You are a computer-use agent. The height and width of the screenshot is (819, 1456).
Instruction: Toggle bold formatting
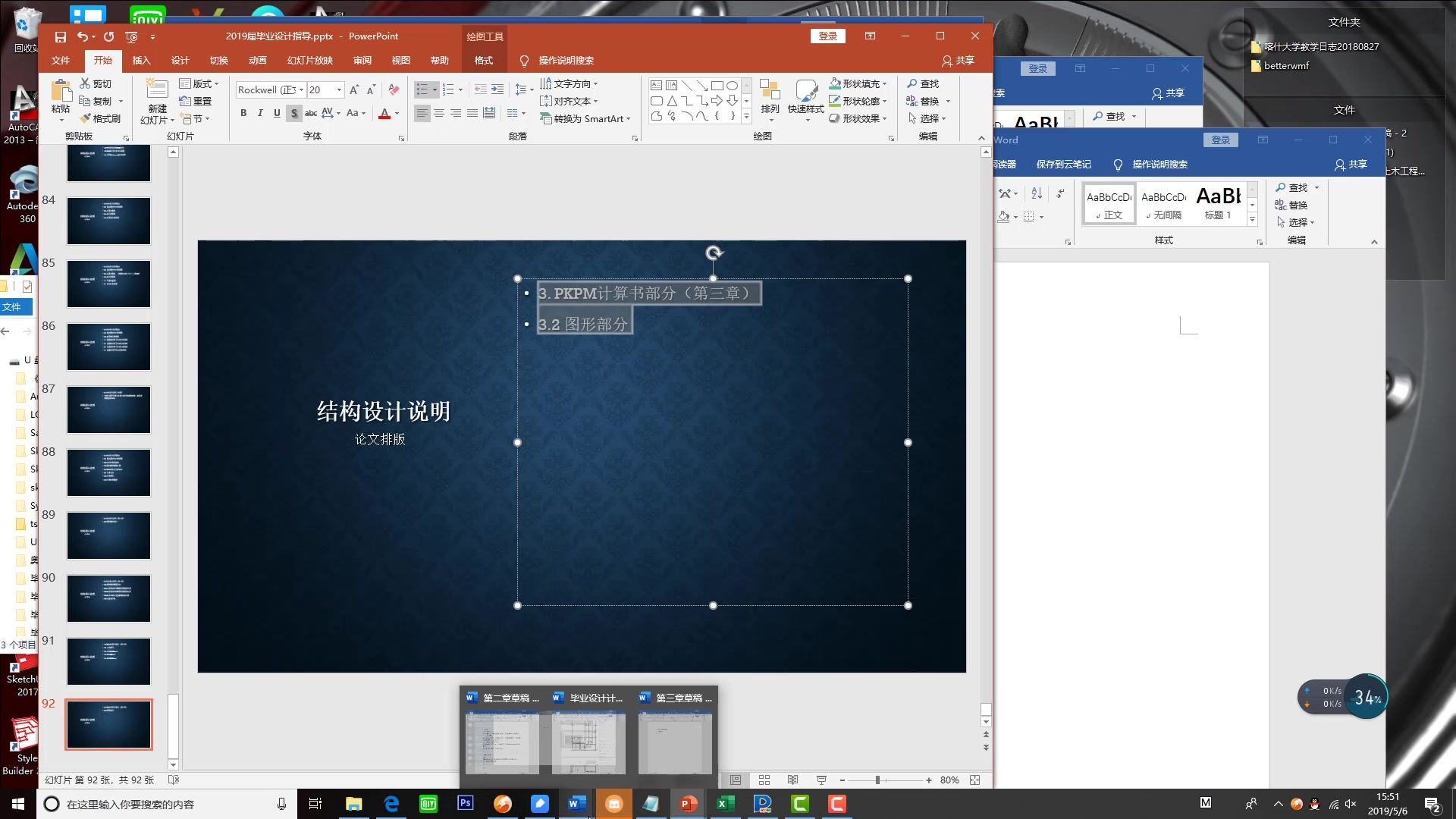click(x=243, y=113)
